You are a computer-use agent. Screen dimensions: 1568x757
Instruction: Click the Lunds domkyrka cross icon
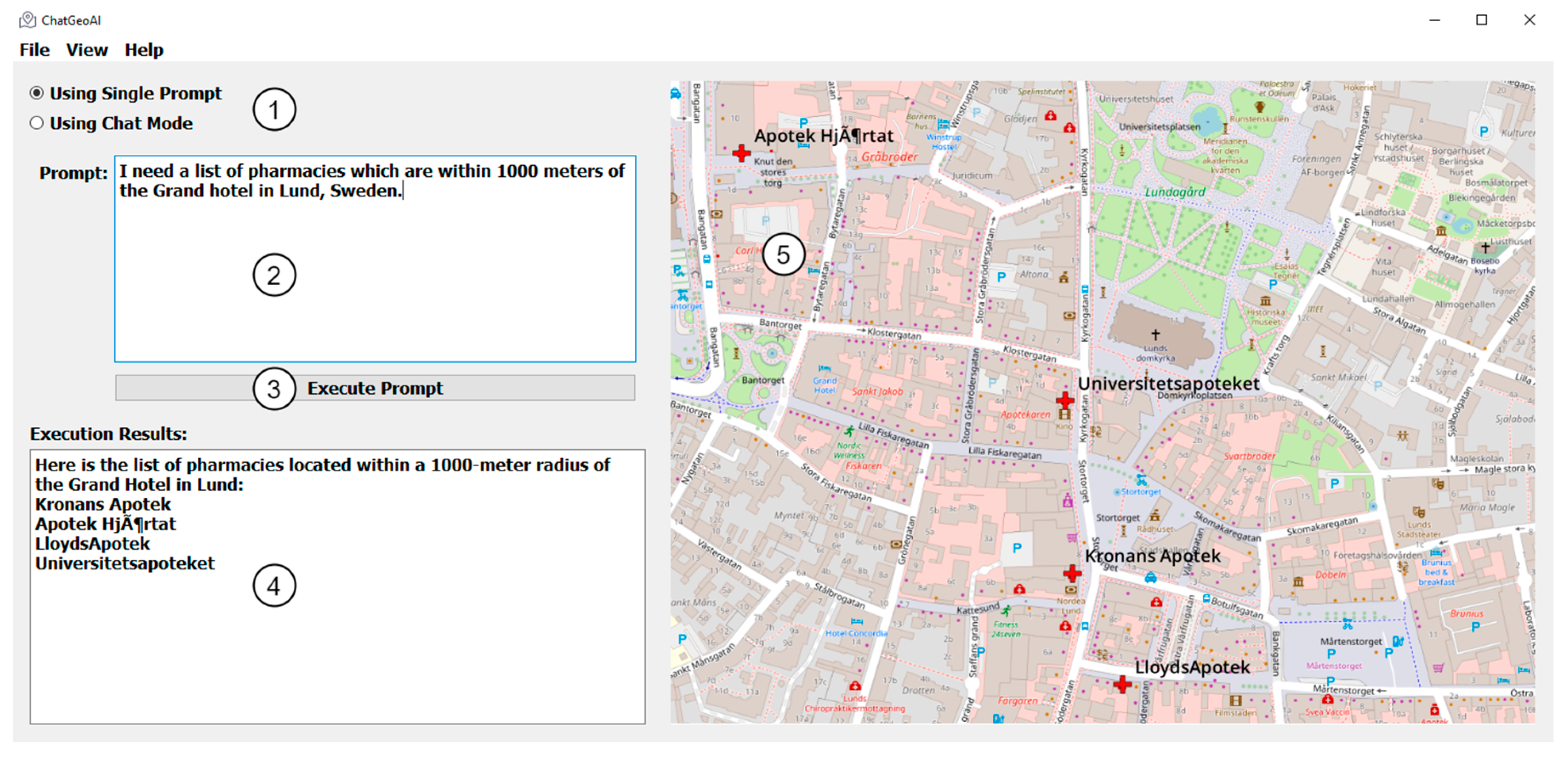[1155, 334]
